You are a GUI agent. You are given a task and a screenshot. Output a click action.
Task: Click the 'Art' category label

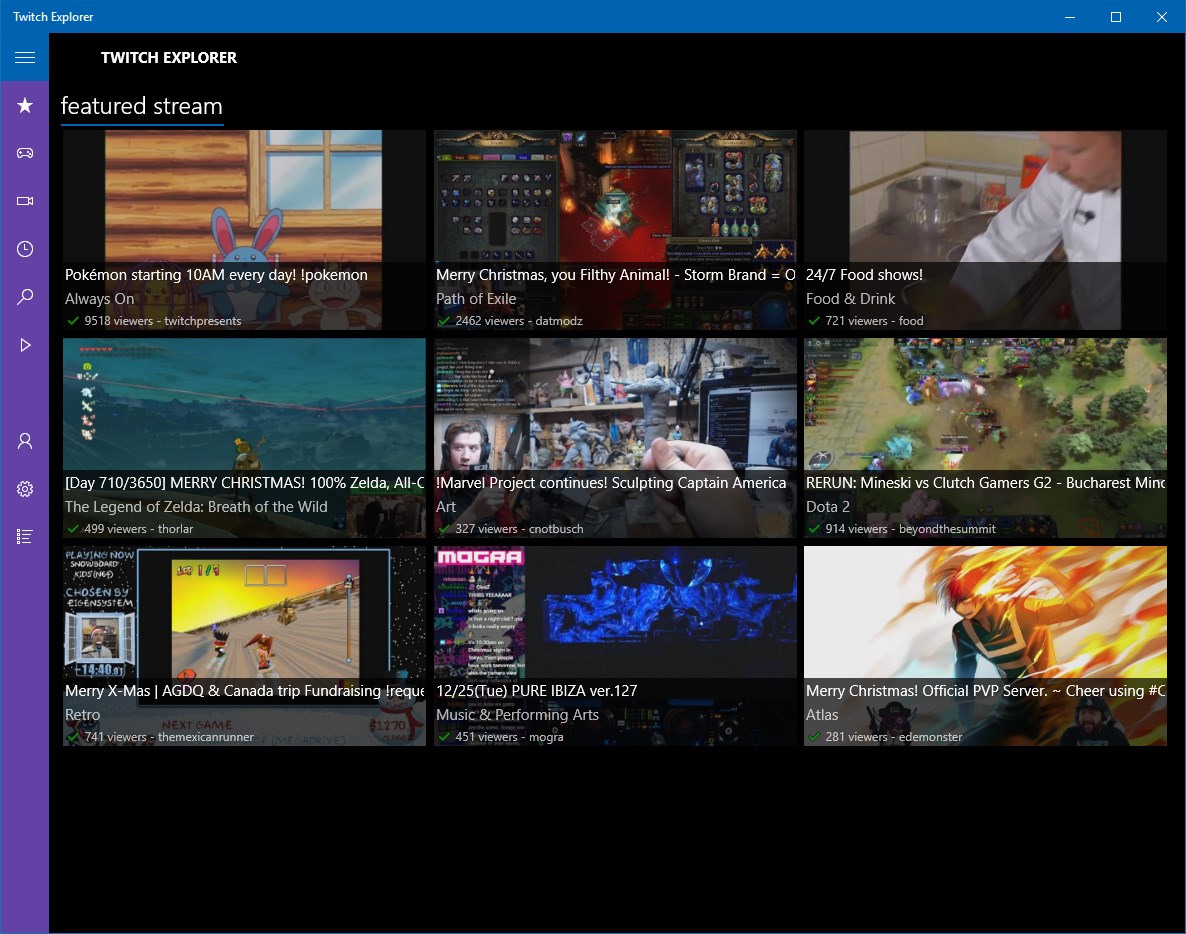pos(446,507)
